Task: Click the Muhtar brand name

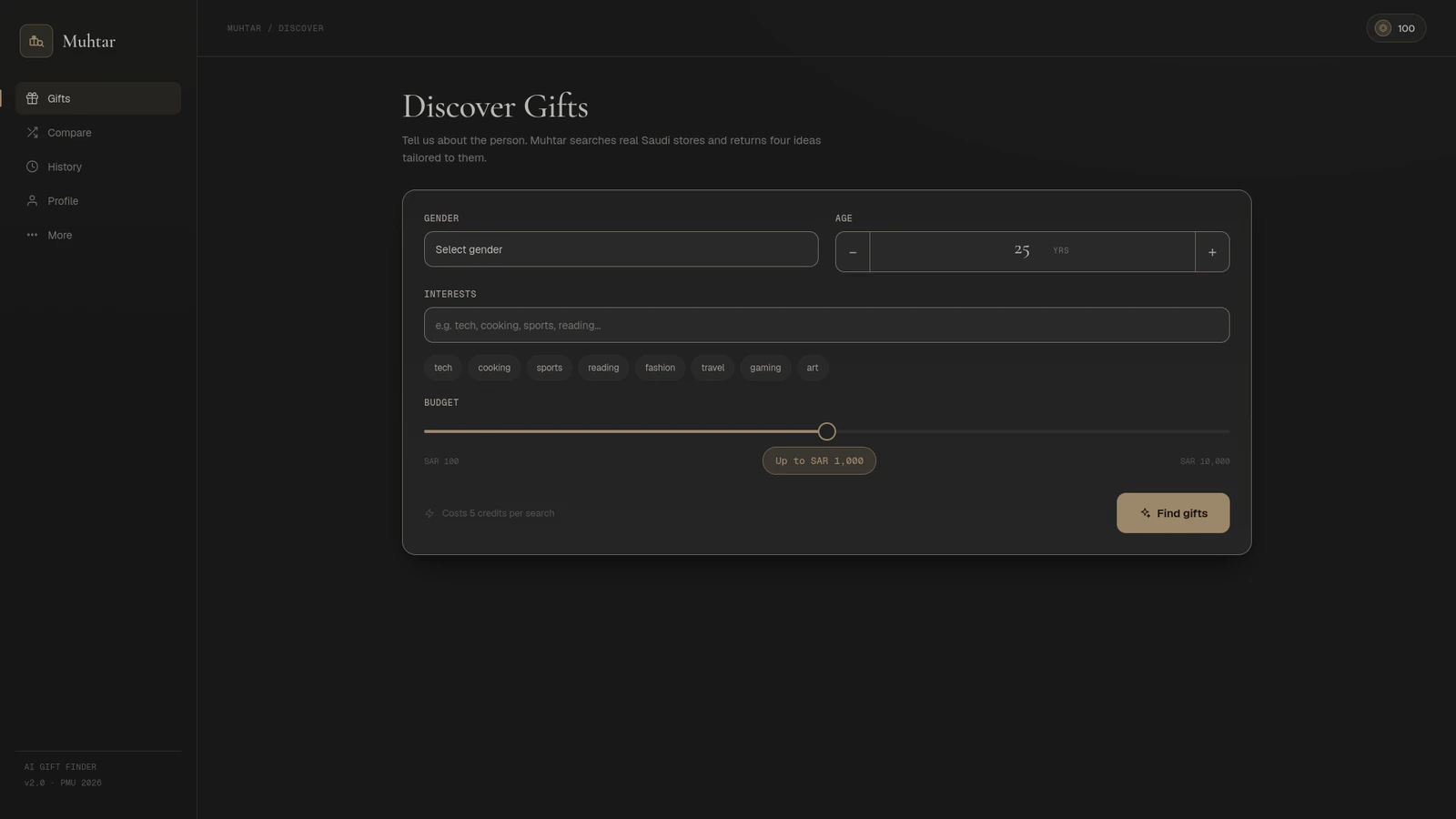Action: click(x=89, y=41)
